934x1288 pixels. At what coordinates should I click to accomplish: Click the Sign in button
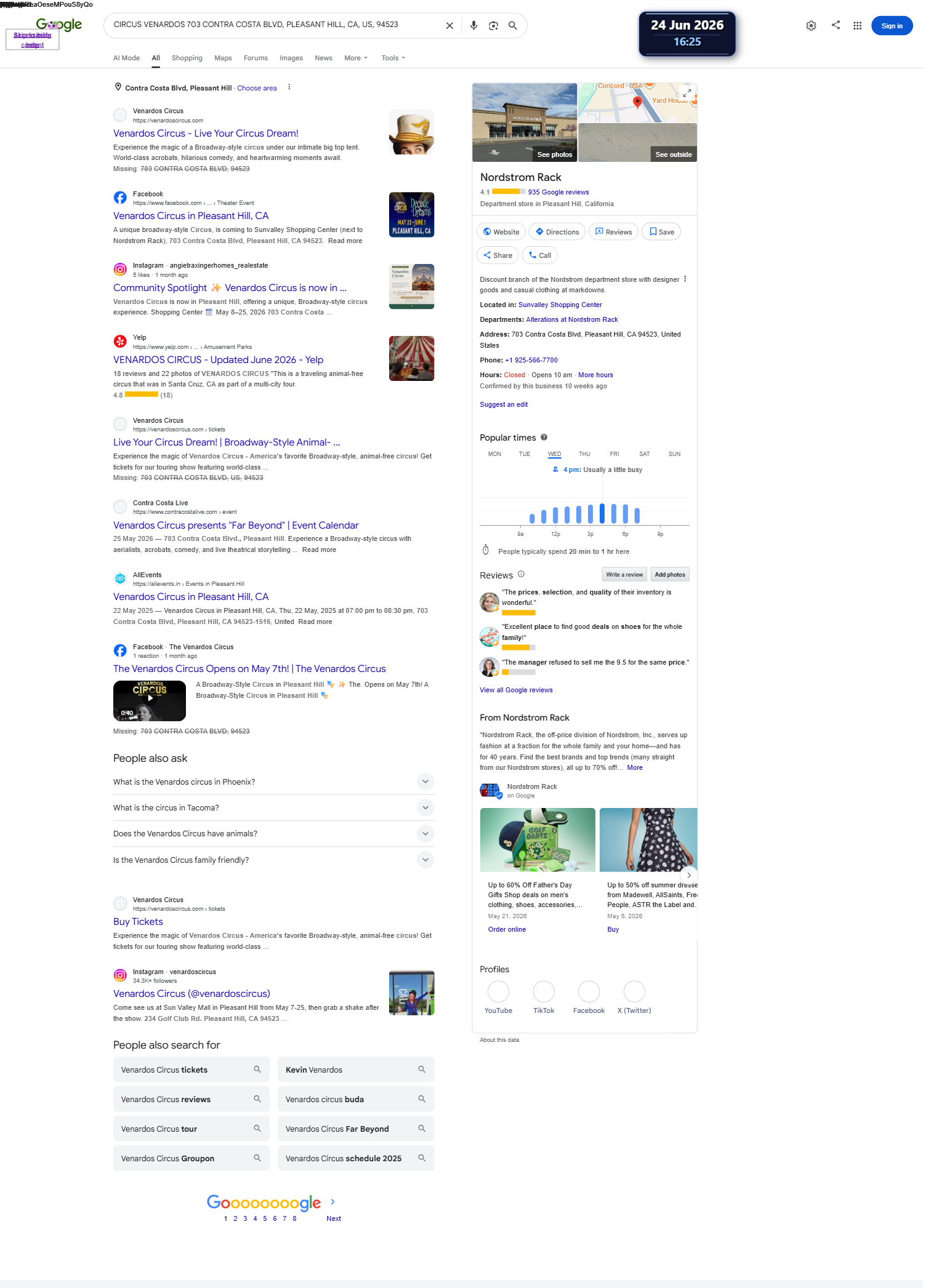(x=892, y=26)
